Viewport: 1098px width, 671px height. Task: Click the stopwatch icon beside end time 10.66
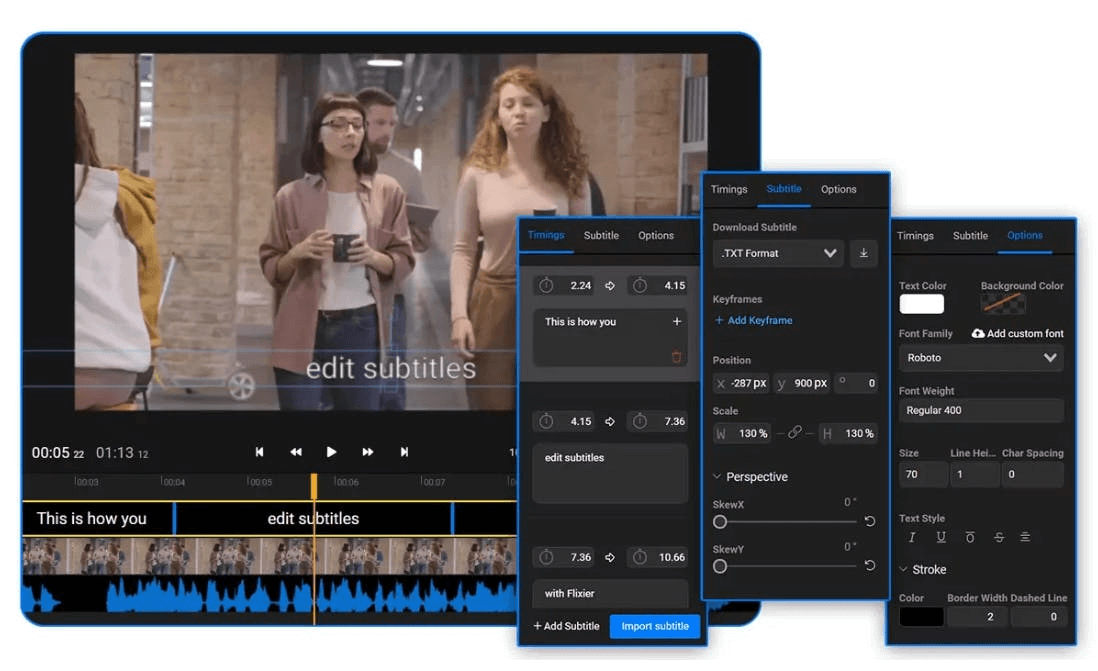pyautogui.click(x=639, y=557)
